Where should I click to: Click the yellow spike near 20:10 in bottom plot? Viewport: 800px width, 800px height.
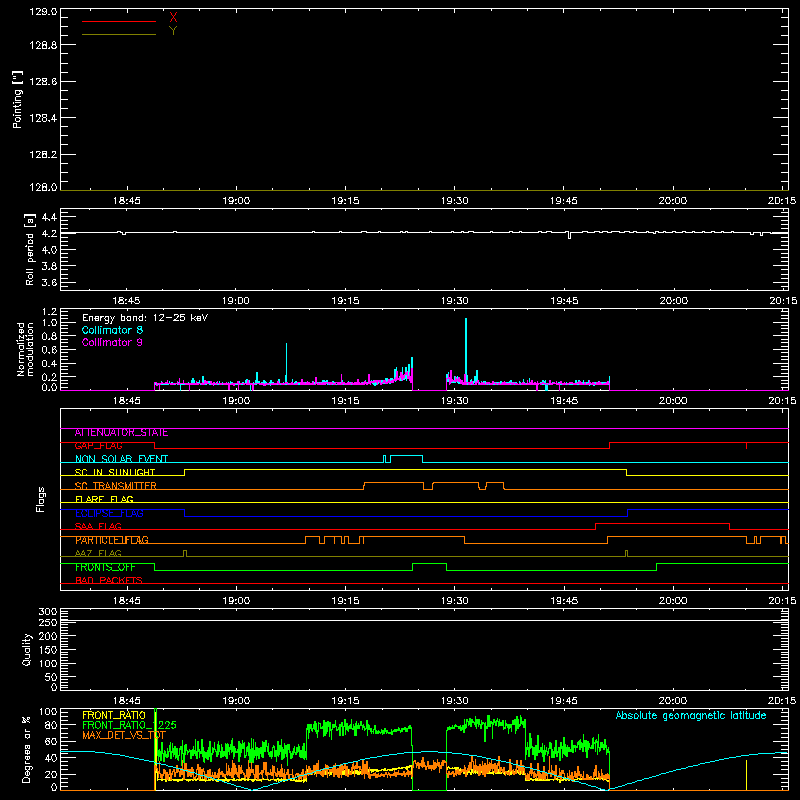coord(746,775)
